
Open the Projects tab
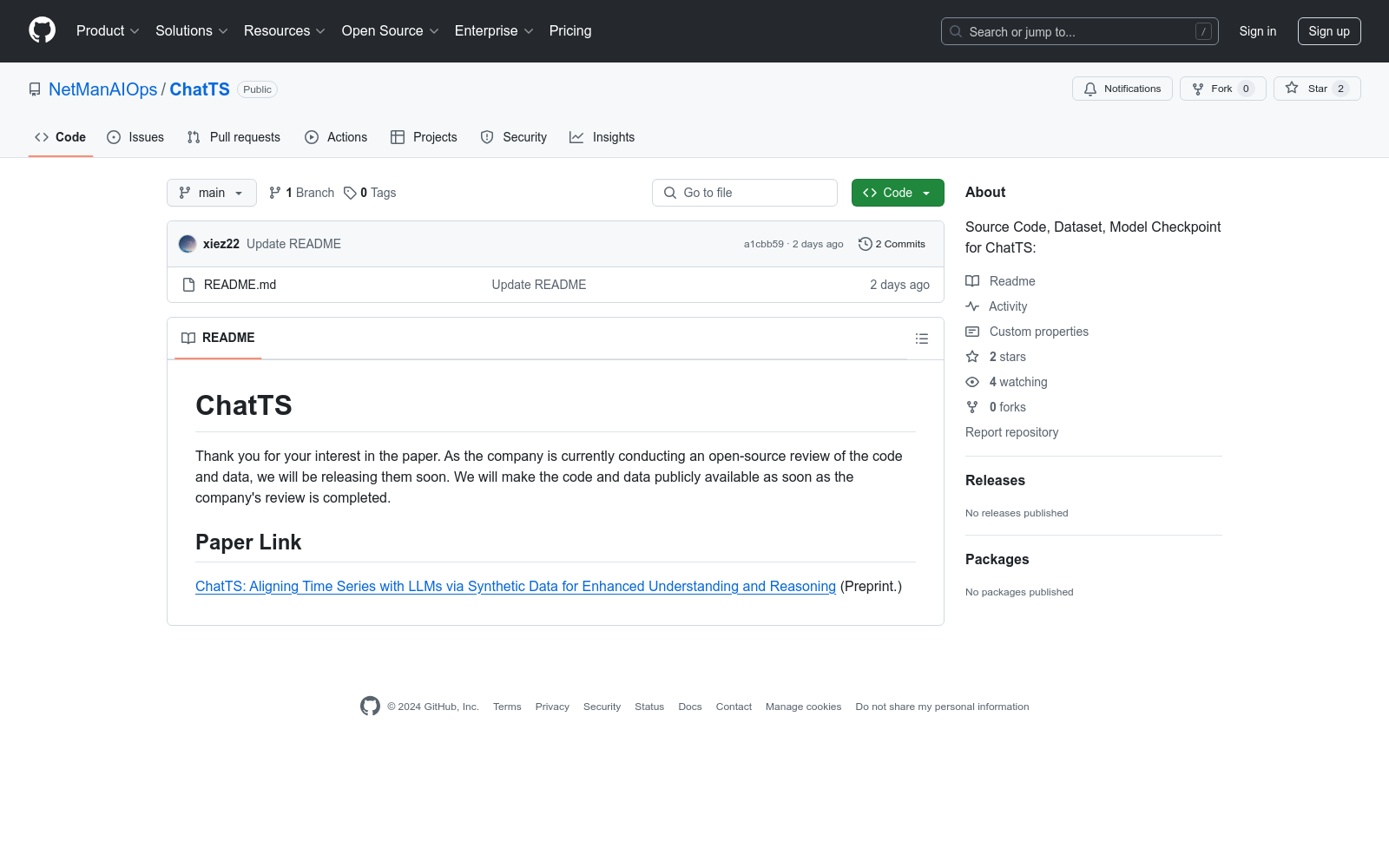coord(424,137)
